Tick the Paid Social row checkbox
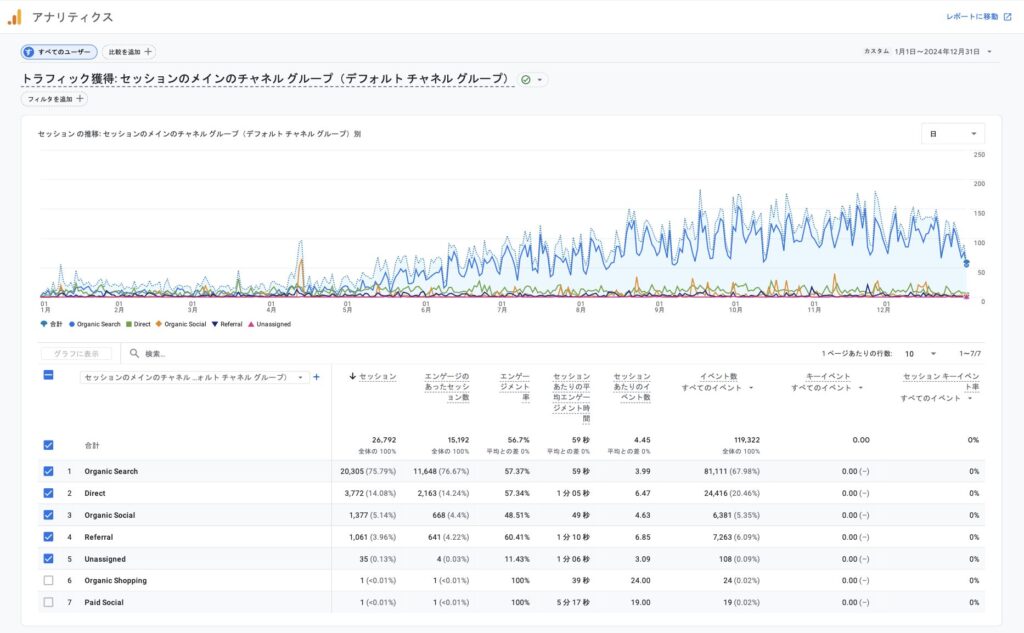 pos(49,603)
